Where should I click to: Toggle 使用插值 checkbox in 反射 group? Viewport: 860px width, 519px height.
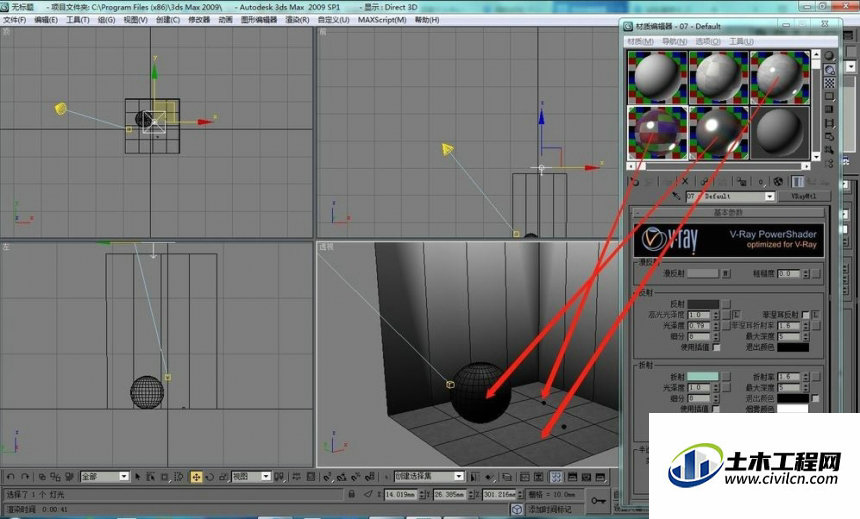(716, 347)
